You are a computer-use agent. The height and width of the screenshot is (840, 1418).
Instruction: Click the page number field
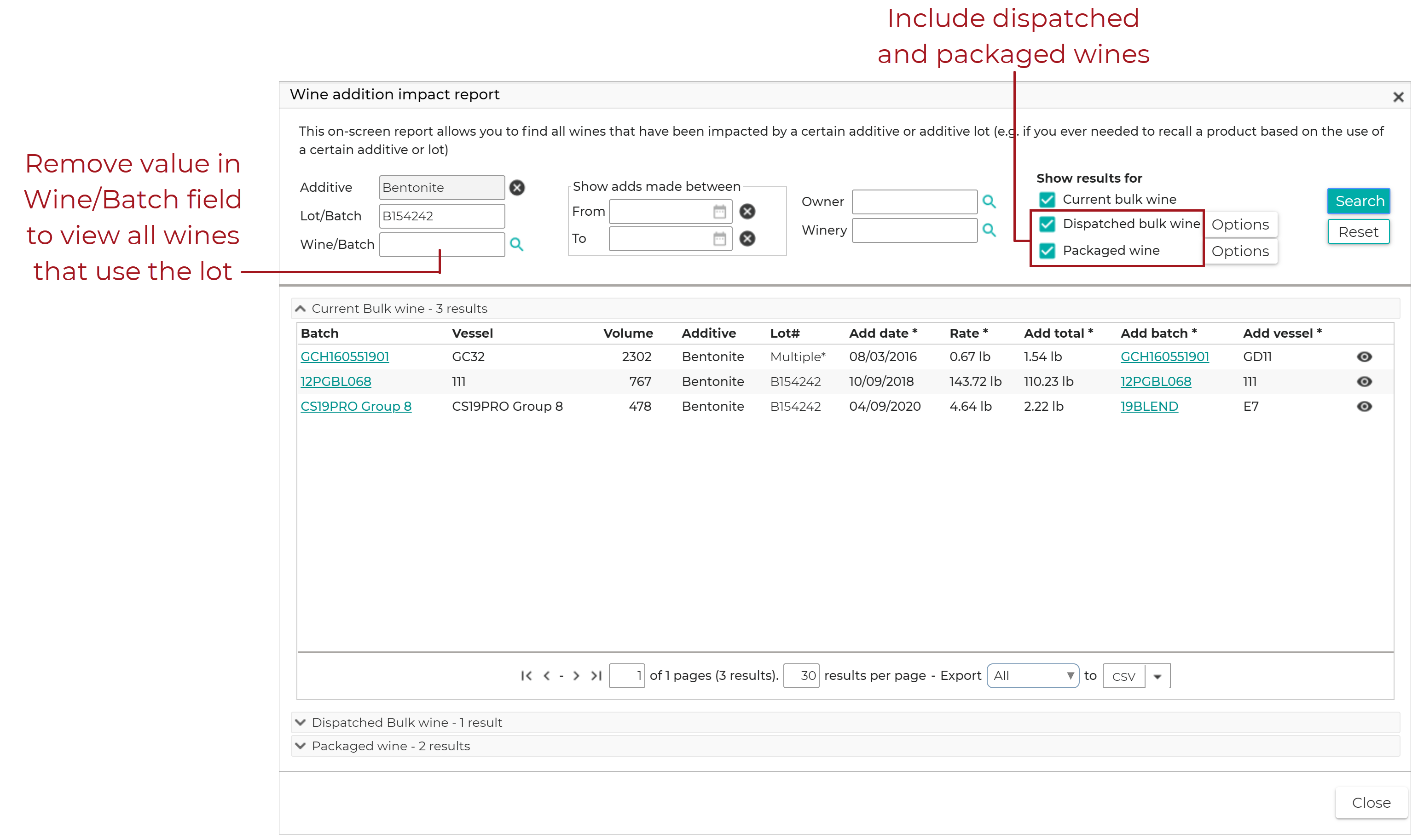pos(626,676)
